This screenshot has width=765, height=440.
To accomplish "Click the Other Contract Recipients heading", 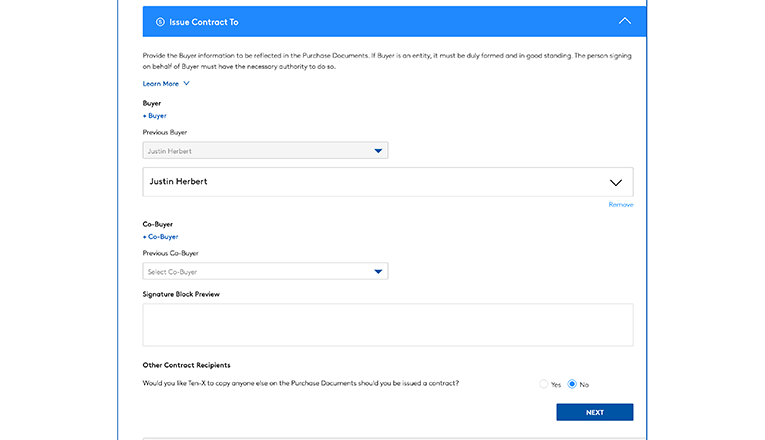I will [x=186, y=365].
